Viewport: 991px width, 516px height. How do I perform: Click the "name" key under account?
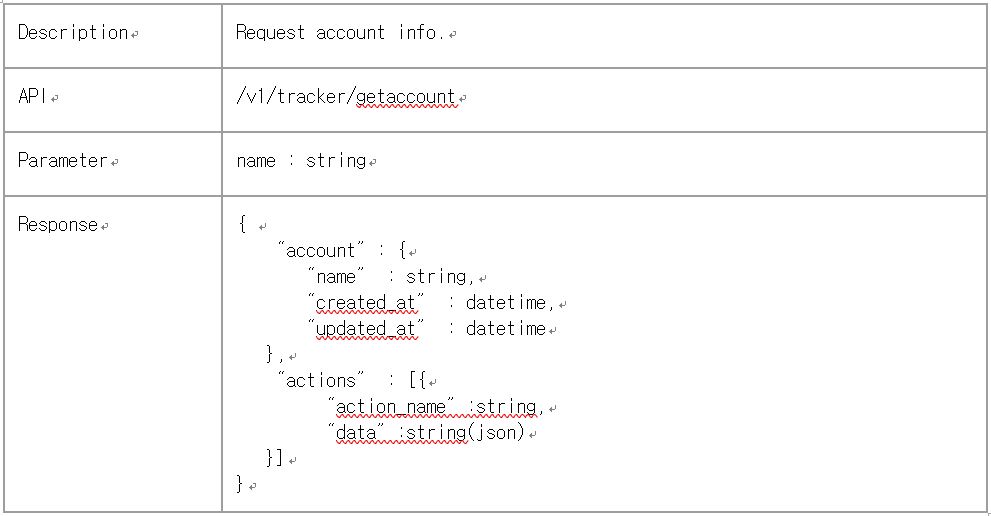point(333,277)
